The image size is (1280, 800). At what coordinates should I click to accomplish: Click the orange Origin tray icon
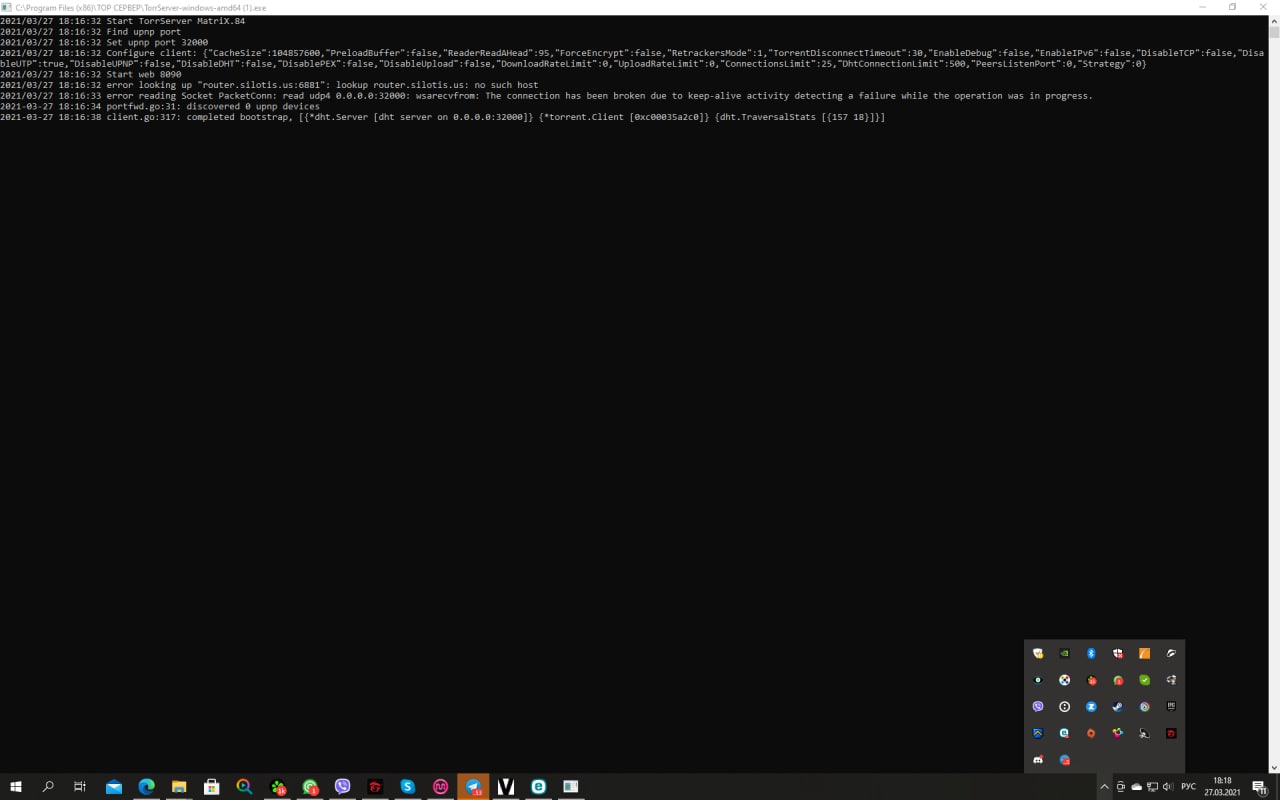point(1091,733)
